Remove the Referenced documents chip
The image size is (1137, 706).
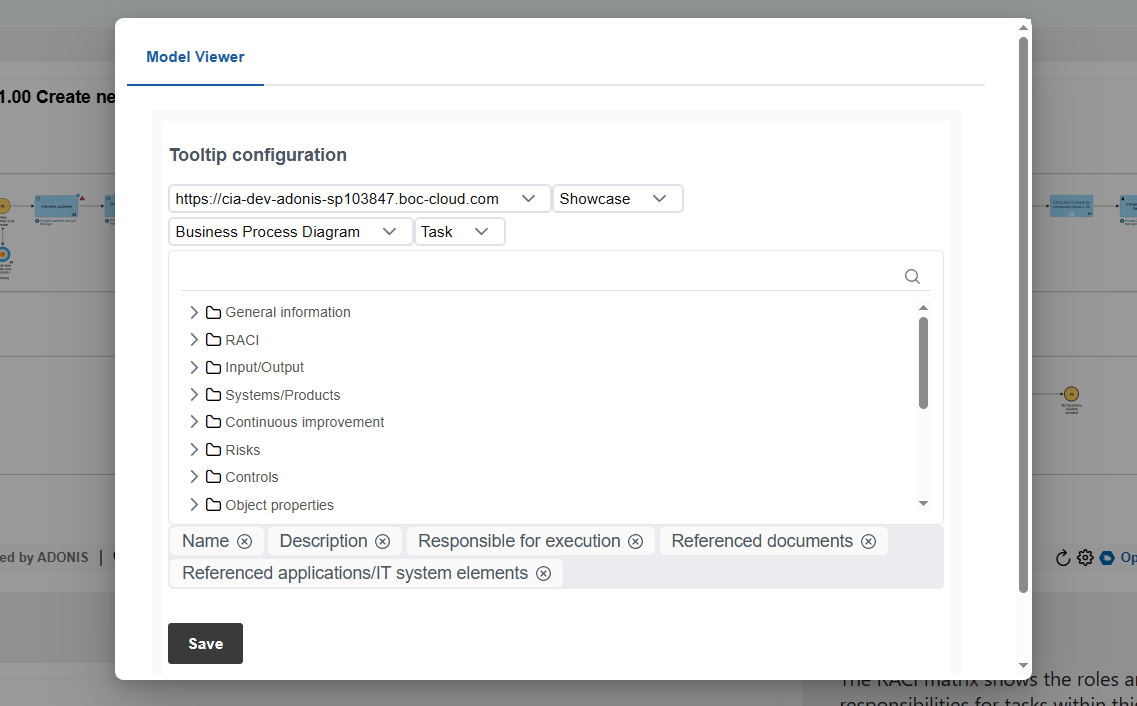pyautogui.click(x=867, y=540)
